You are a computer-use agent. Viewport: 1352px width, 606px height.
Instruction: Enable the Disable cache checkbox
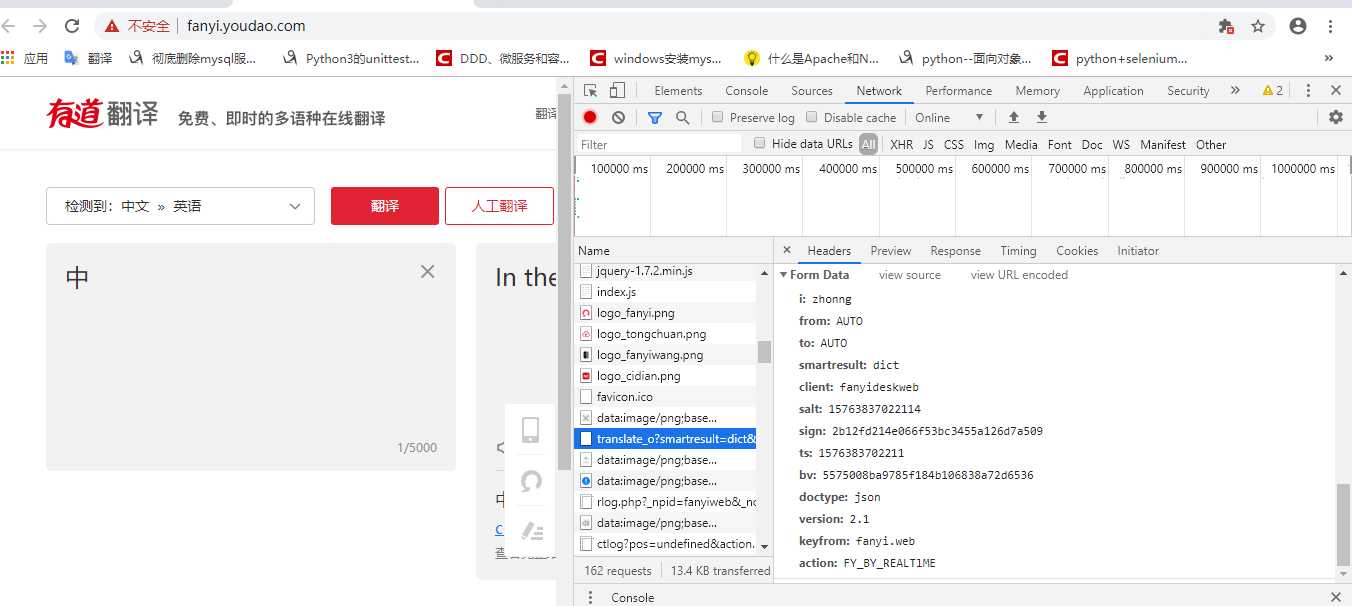click(x=810, y=117)
